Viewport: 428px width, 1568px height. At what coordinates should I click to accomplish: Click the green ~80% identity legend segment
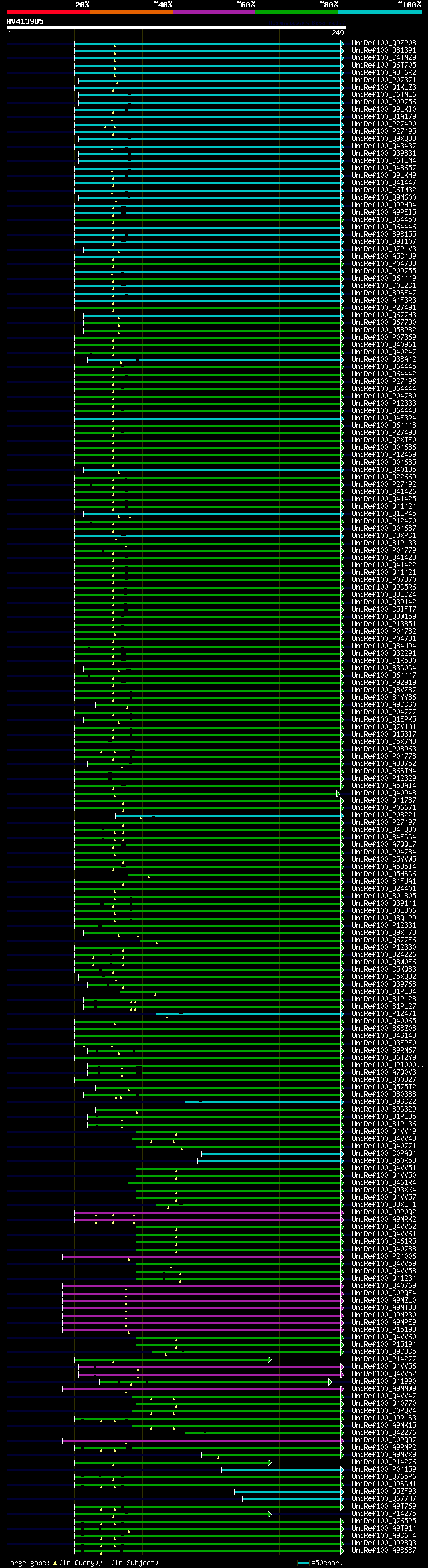point(297,12)
